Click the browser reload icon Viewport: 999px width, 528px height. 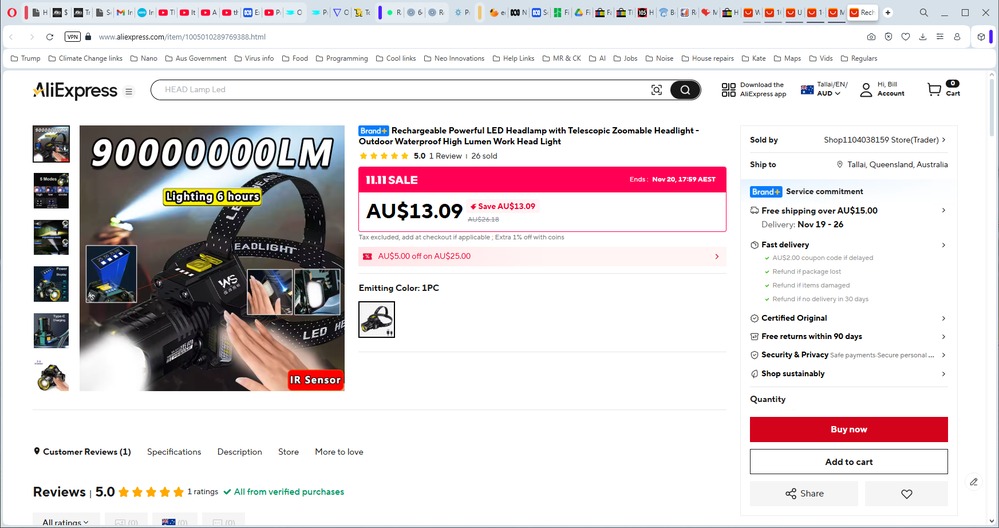(53, 37)
